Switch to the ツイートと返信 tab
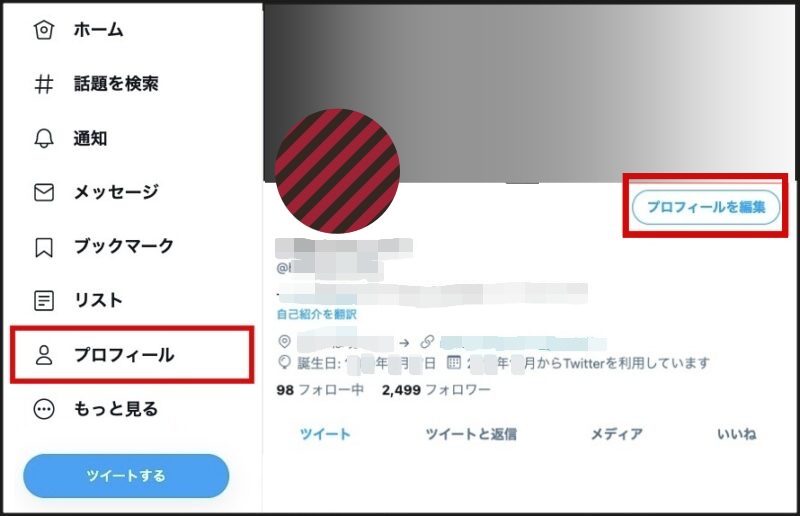The image size is (800, 516). point(471,434)
